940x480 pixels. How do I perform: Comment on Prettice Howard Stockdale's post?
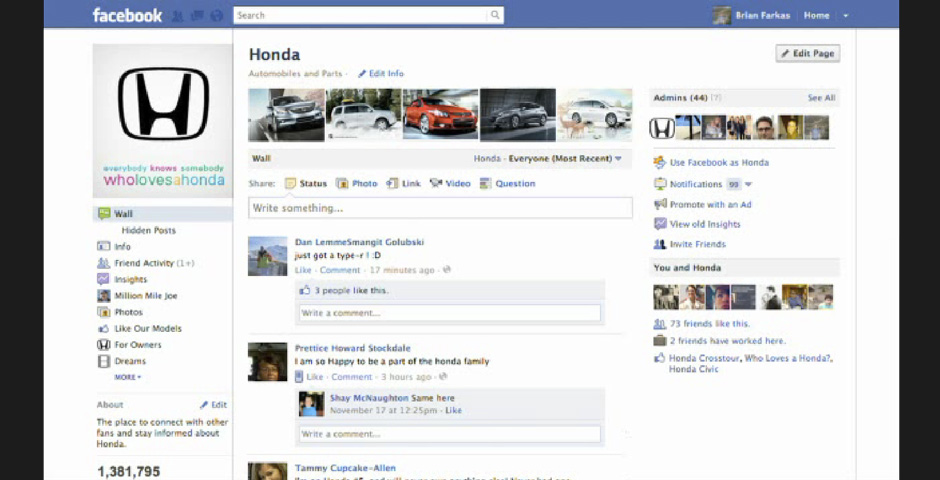352,377
